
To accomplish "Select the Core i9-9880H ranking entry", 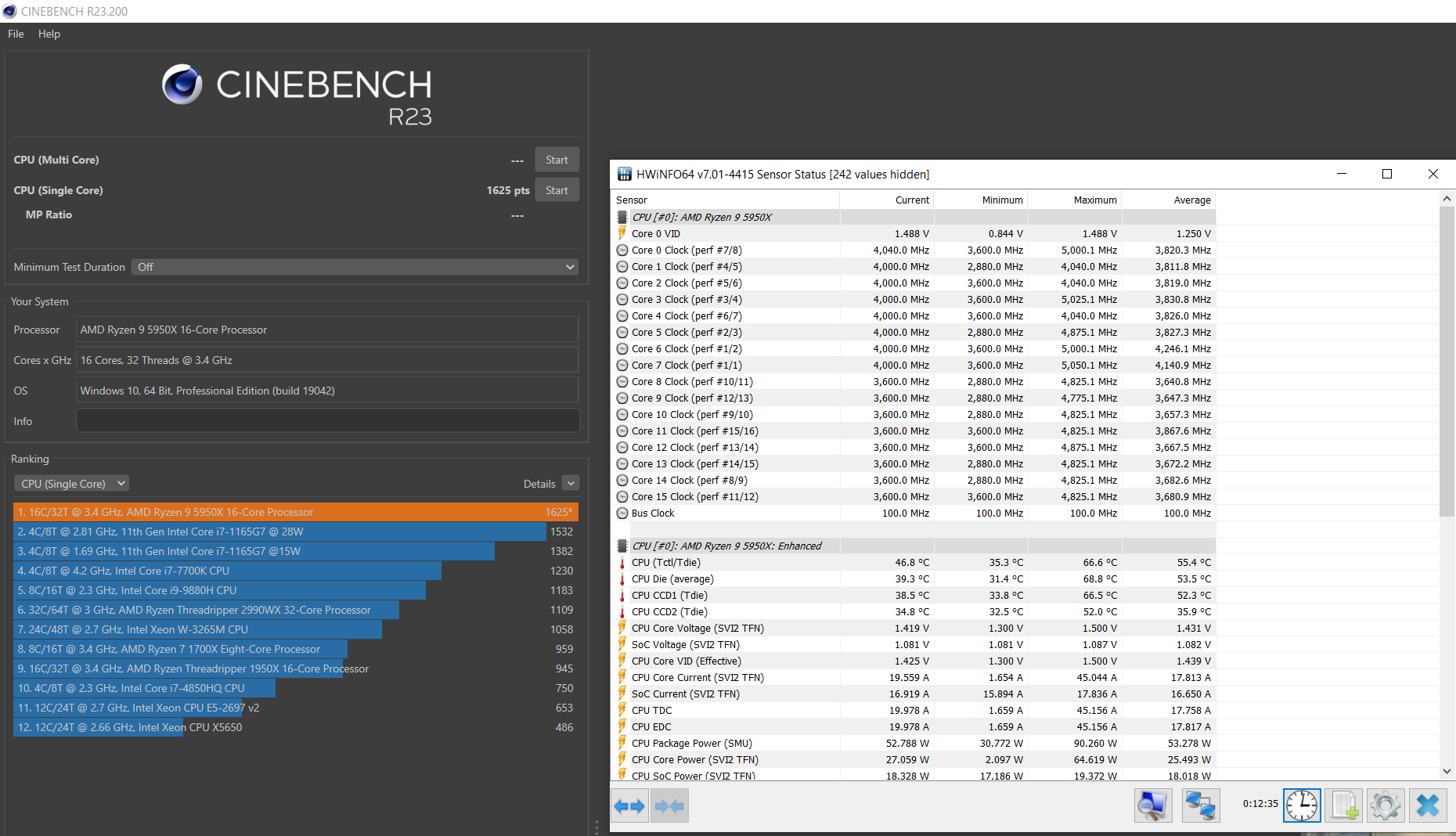I will pyautogui.click(x=296, y=590).
